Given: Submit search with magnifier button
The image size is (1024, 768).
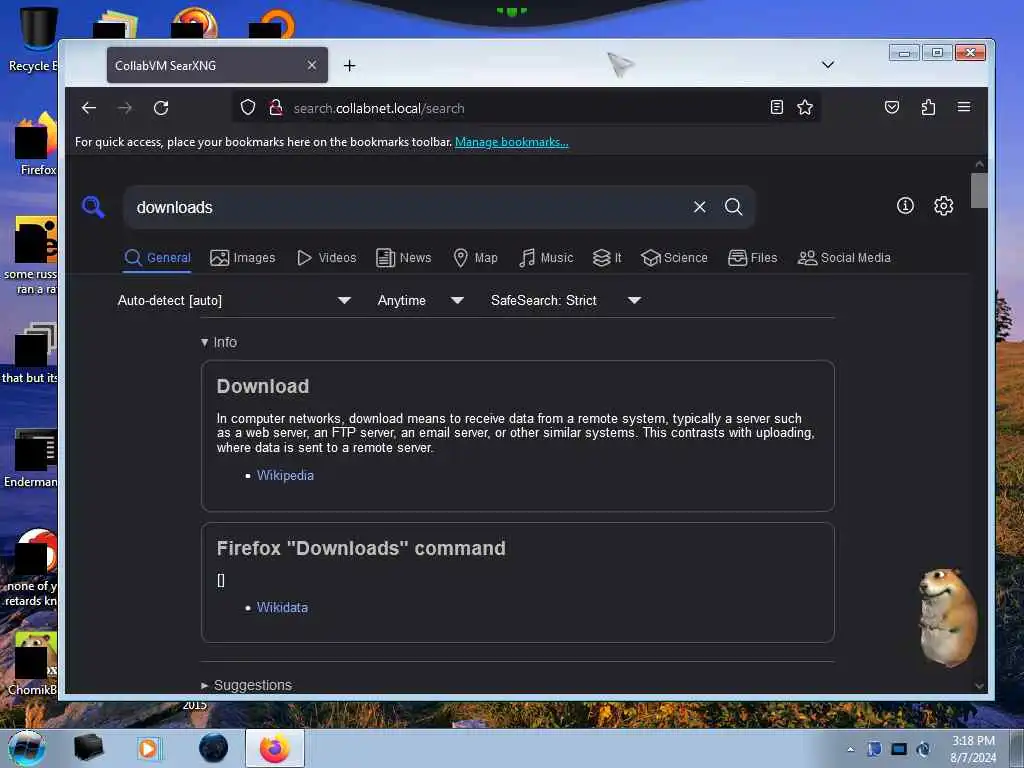Looking at the screenshot, I should point(733,207).
